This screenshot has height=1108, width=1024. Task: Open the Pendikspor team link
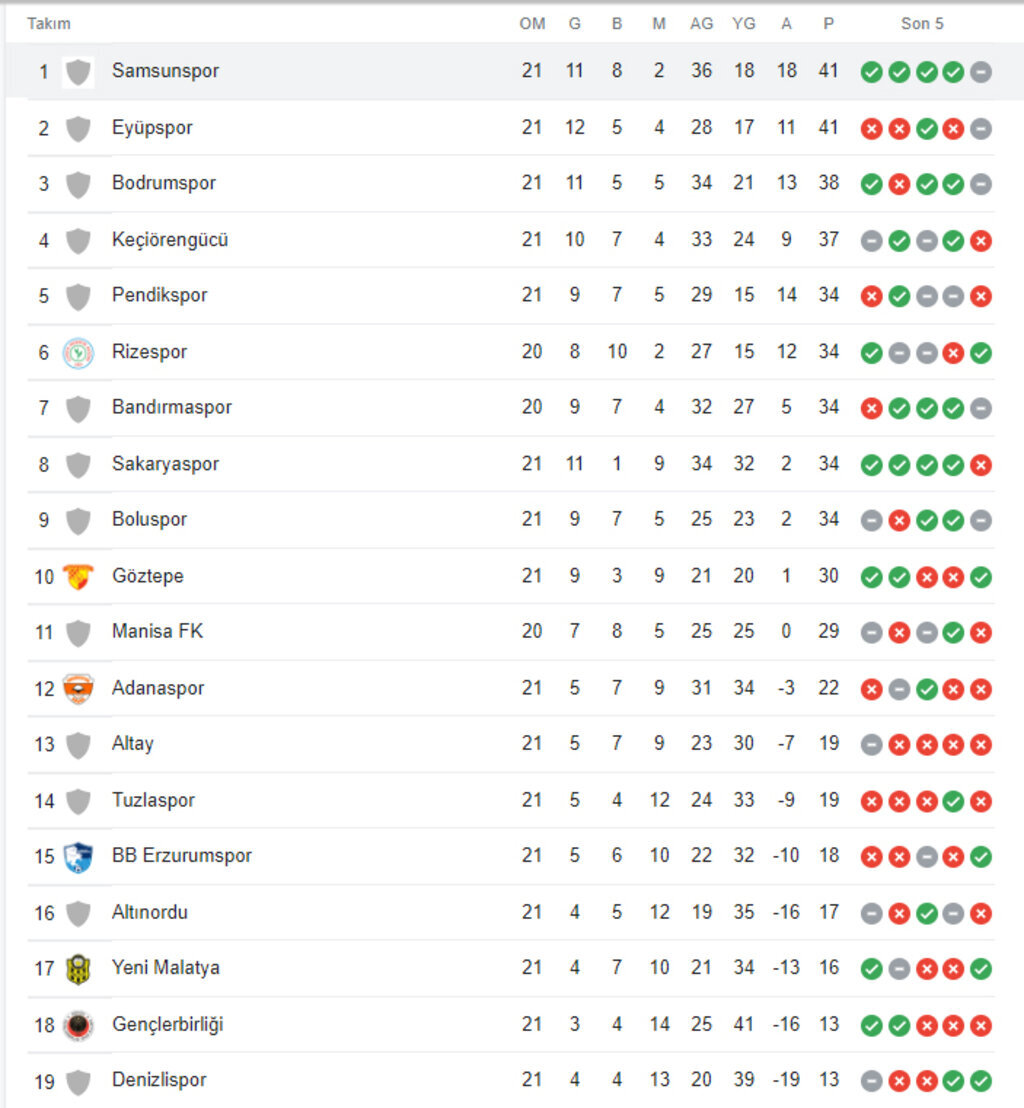[160, 295]
